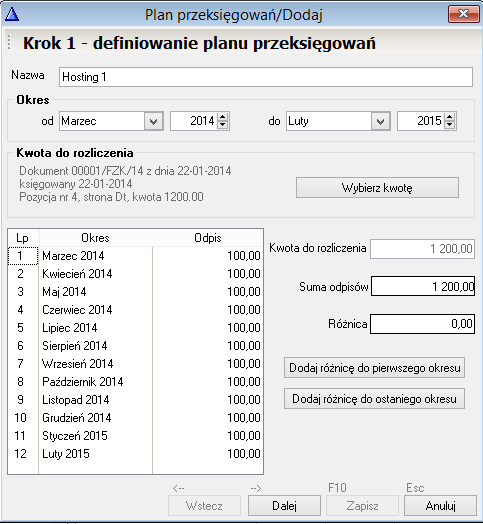This screenshot has width=483, height=524.
Task: Select the Maj 2014 row
Action: click(135, 292)
